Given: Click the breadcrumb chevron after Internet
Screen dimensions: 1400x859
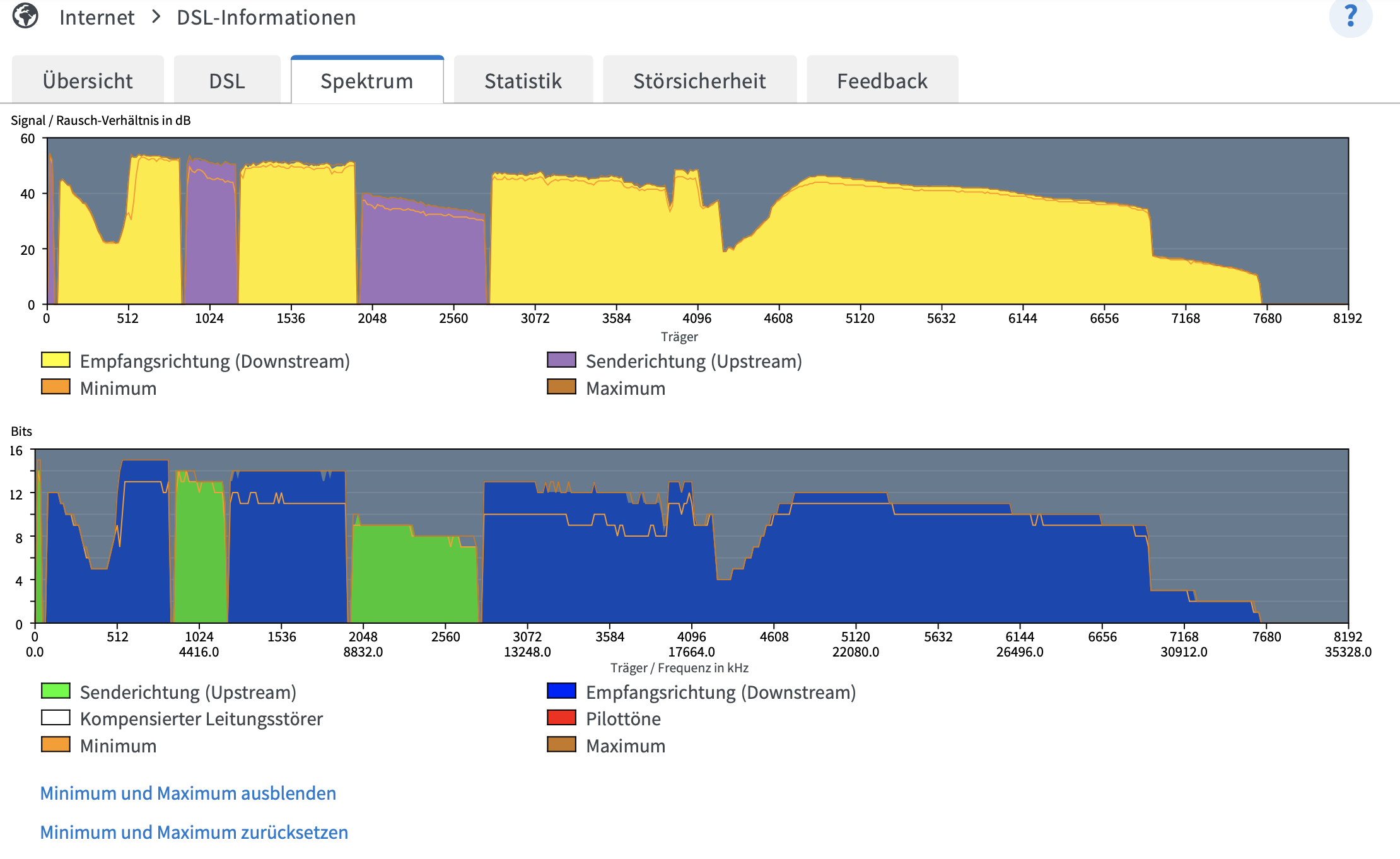Looking at the screenshot, I should click(x=156, y=17).
